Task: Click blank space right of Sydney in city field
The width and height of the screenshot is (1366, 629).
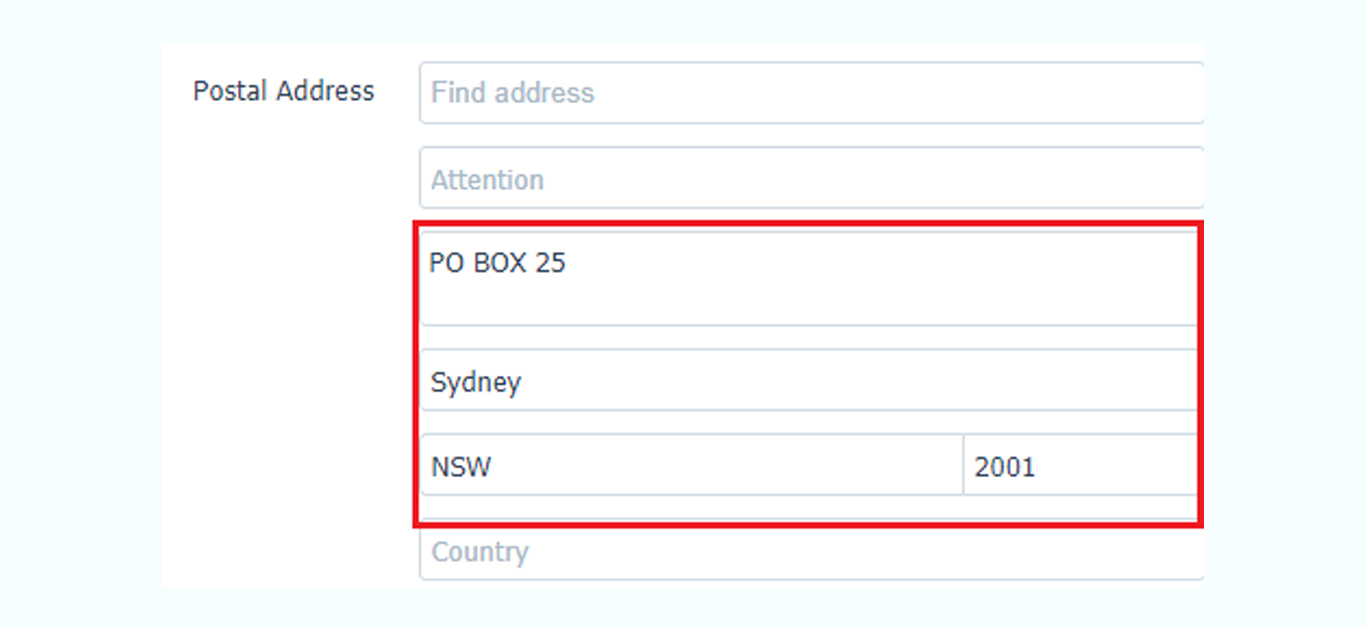Action: [x=860, y=381]
